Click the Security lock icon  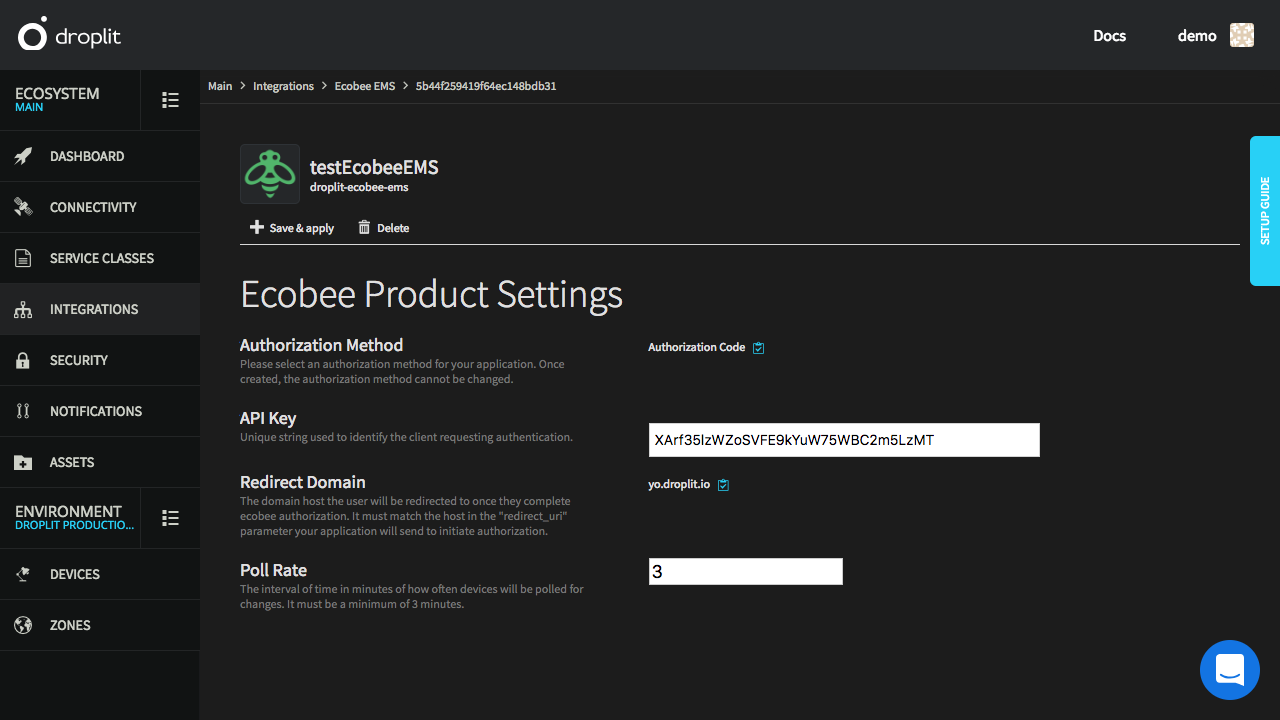click(23, 360)
